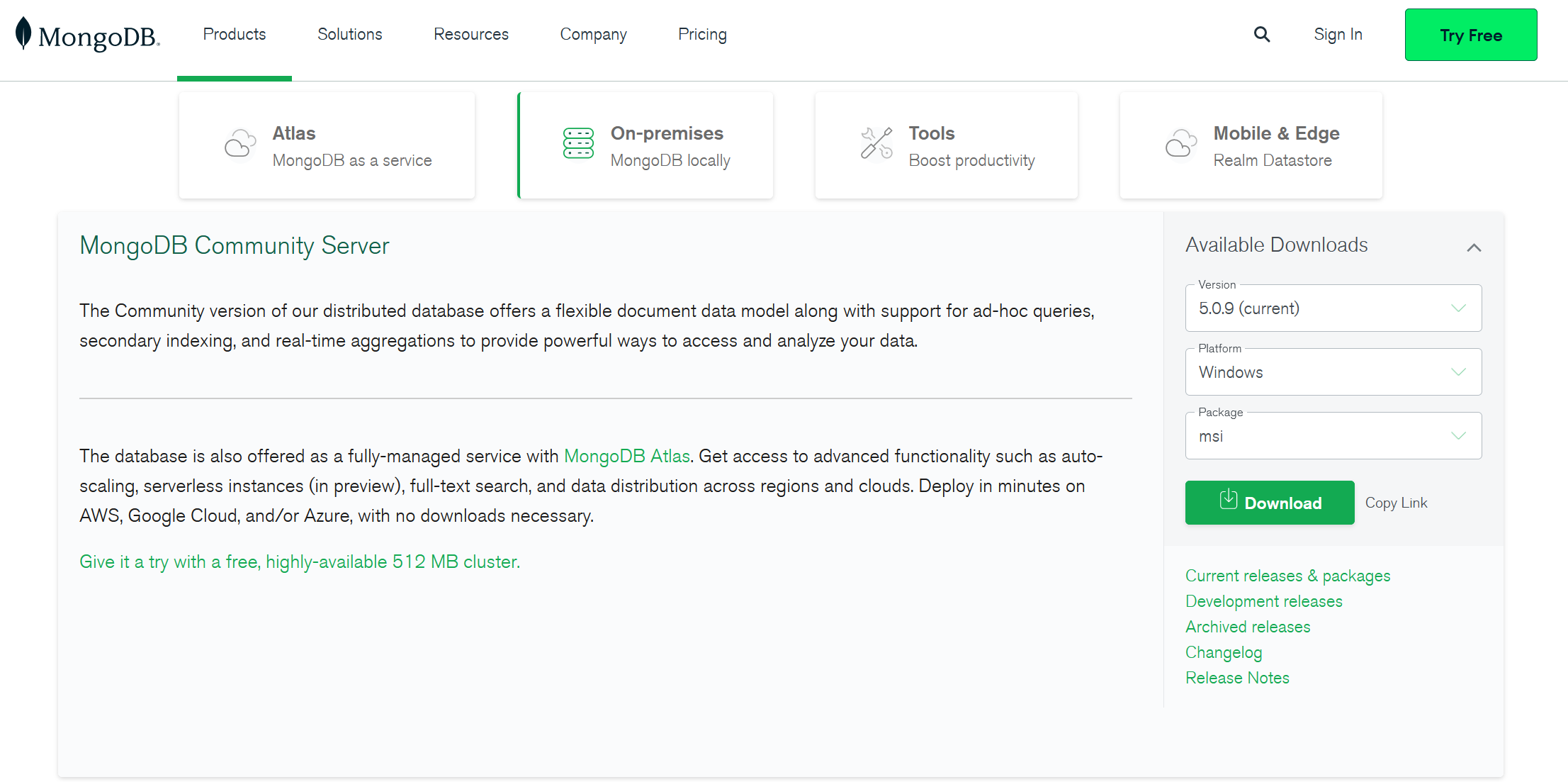Click the Tools crossed-wrench icon
Viewport: 1568px width, 782px height.
coord(876,144)
